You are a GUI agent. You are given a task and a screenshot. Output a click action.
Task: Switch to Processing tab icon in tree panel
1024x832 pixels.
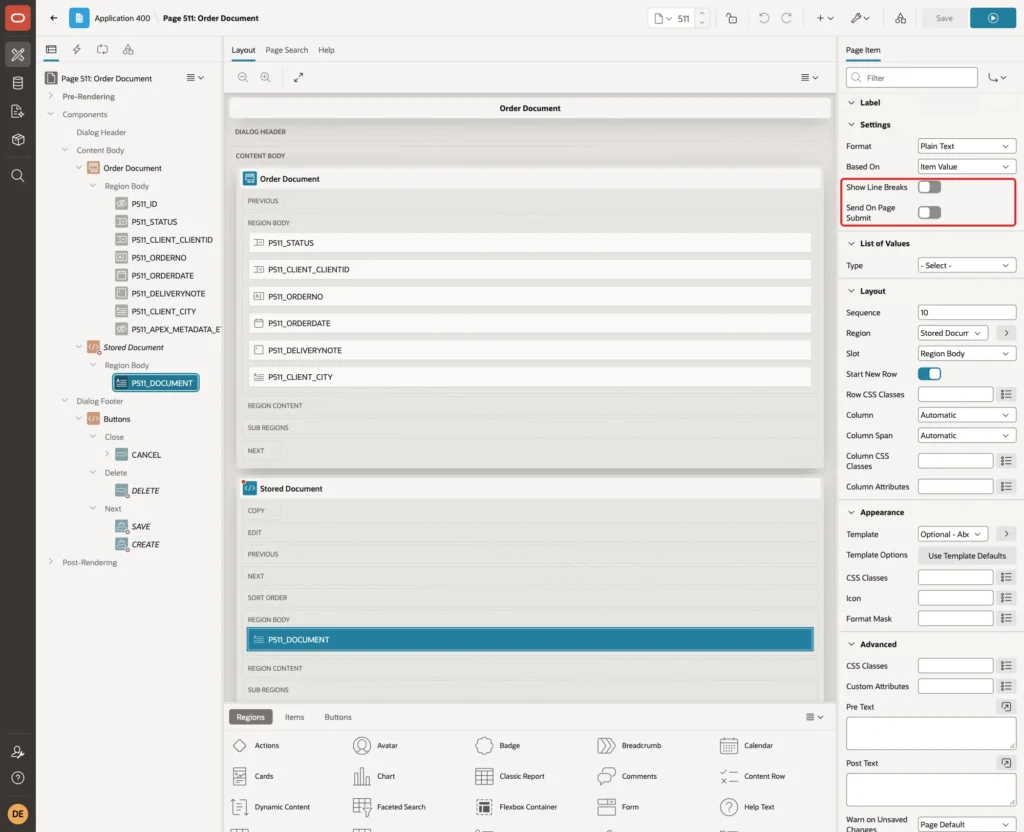[x=103, y=50]
